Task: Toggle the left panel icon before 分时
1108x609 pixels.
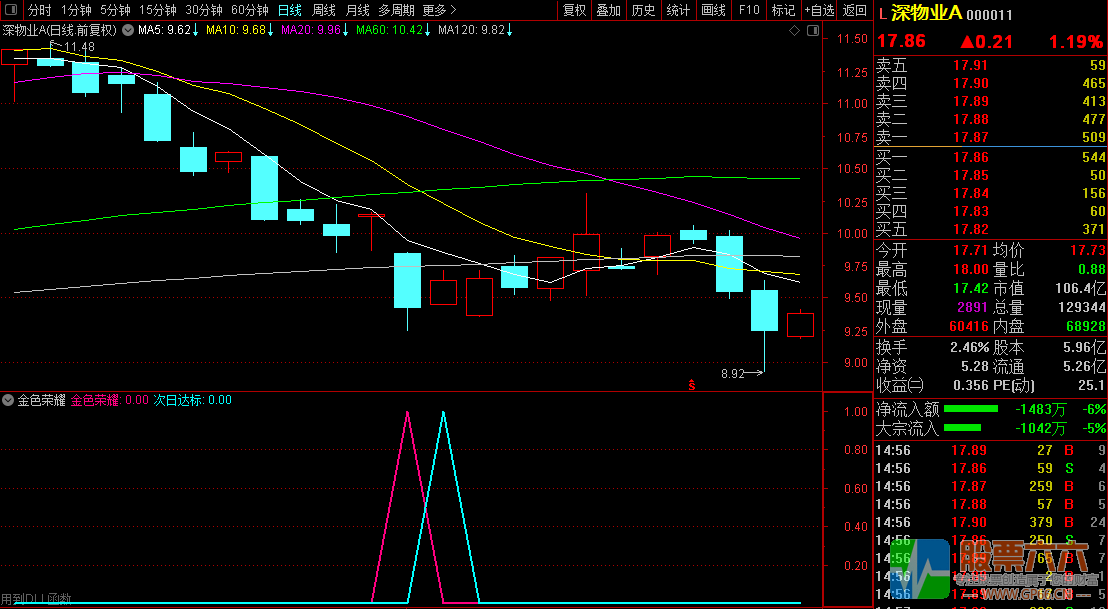Action: pyautogui.click(x=12, y=10)
